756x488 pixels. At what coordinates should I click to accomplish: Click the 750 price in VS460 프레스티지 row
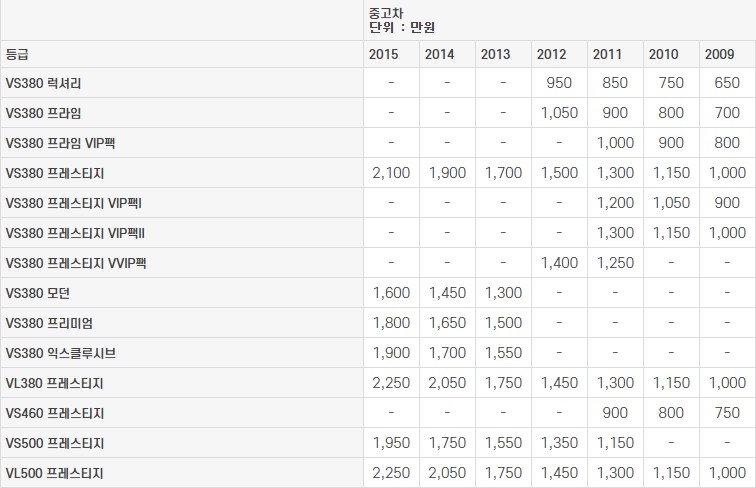point(727,413)
